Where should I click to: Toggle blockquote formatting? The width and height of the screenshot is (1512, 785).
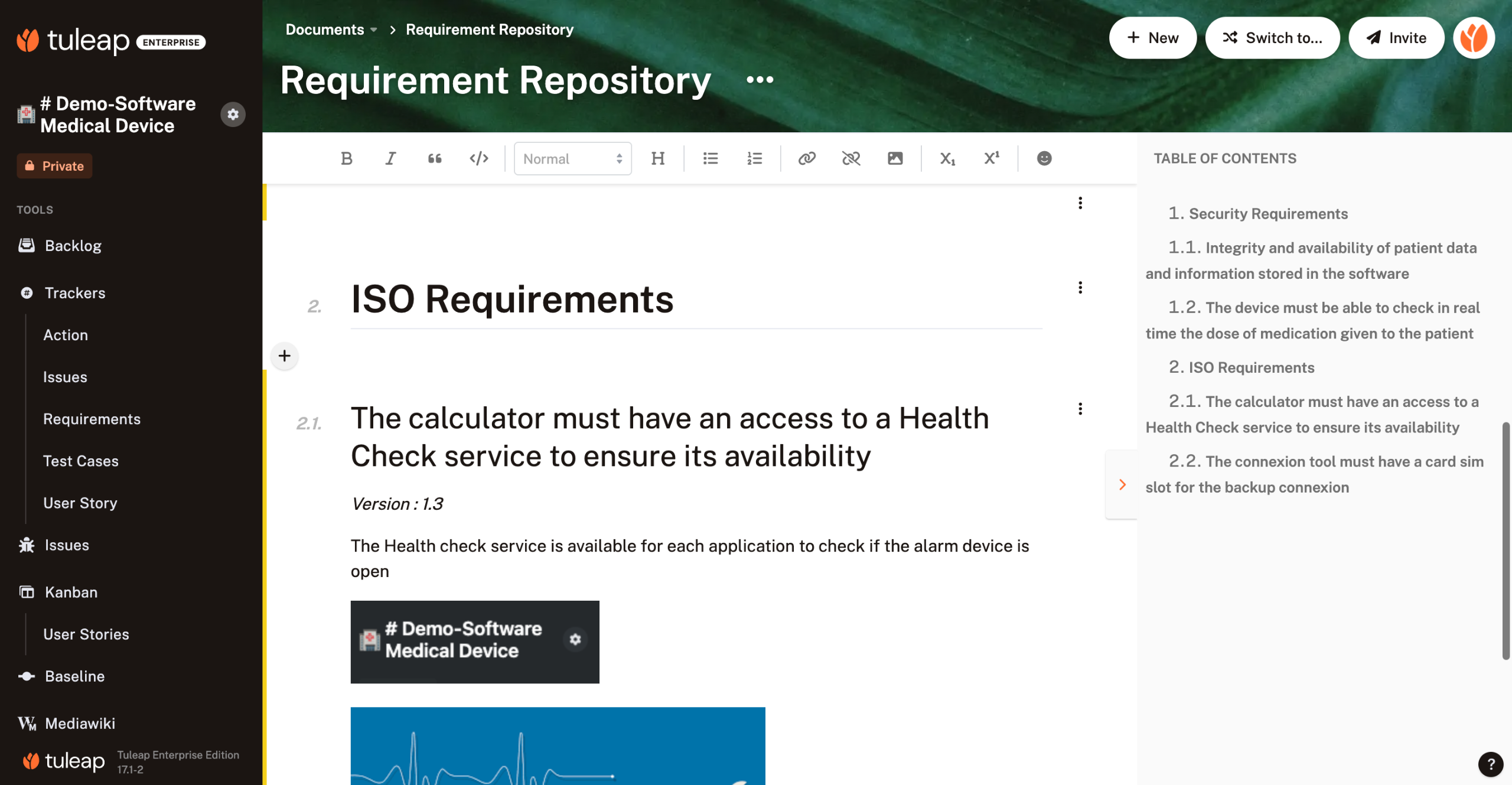click(x=435, y=158)
